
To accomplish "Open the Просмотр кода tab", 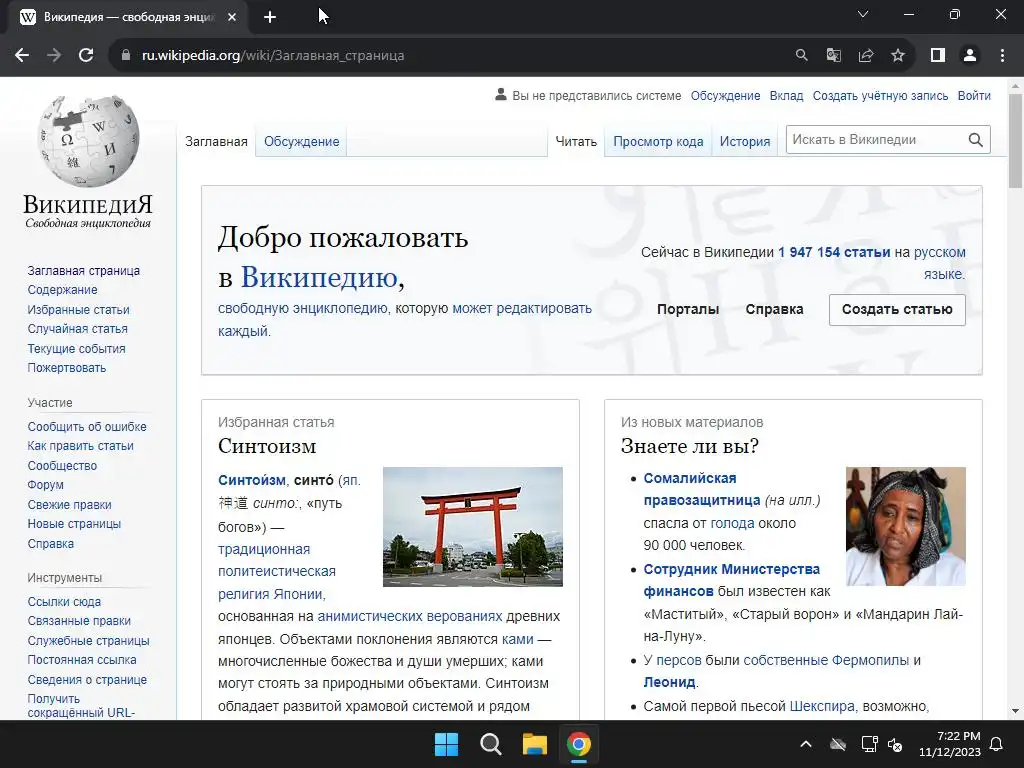I will [x=658, y=141].
